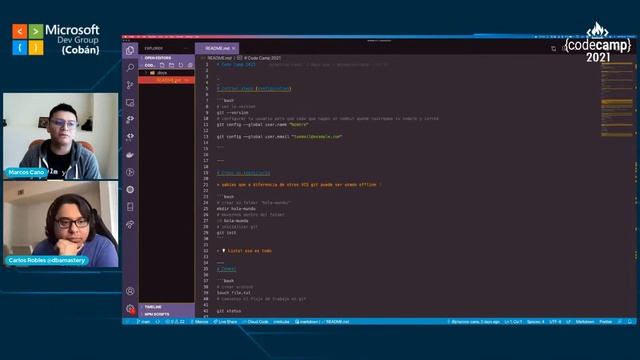640x360 pixels.
Task: Click the sync changes icon in status bar
Action: click(x=158, y=322)
